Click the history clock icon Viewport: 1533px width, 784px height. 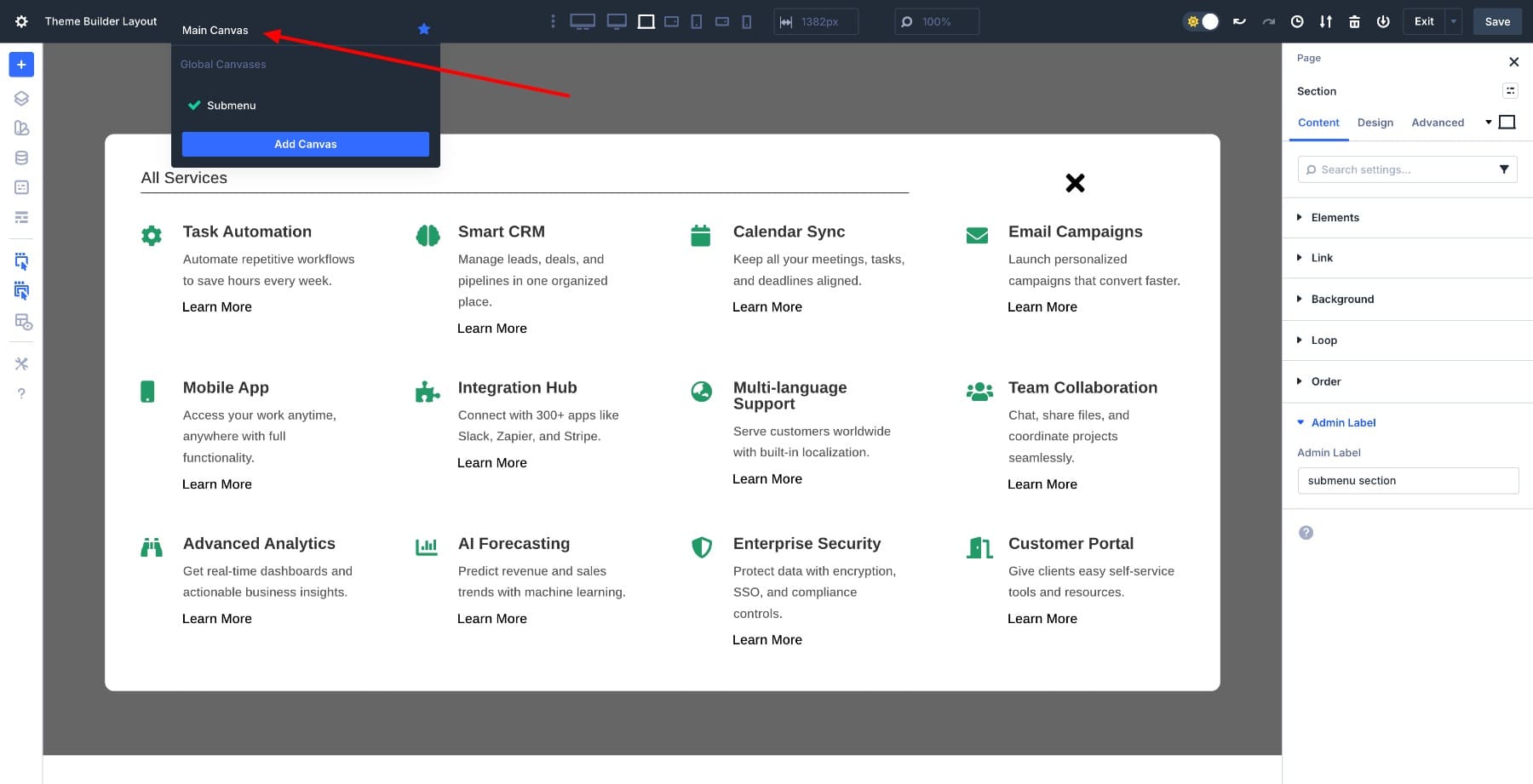pos(1297,22)
